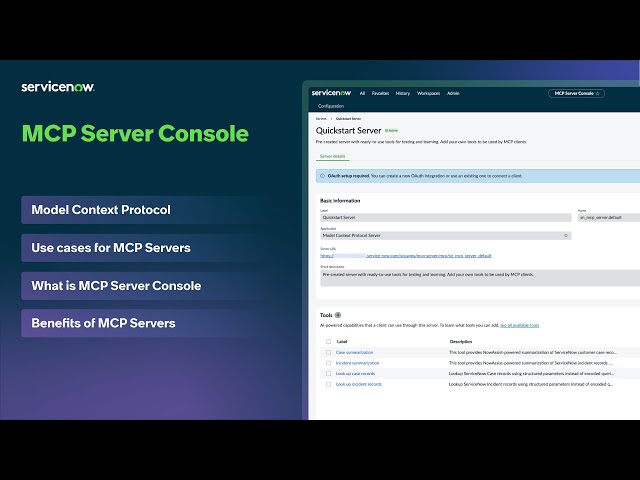Open the Look up incident records link
The image size is (640, 480).
[x=358, y=384]
